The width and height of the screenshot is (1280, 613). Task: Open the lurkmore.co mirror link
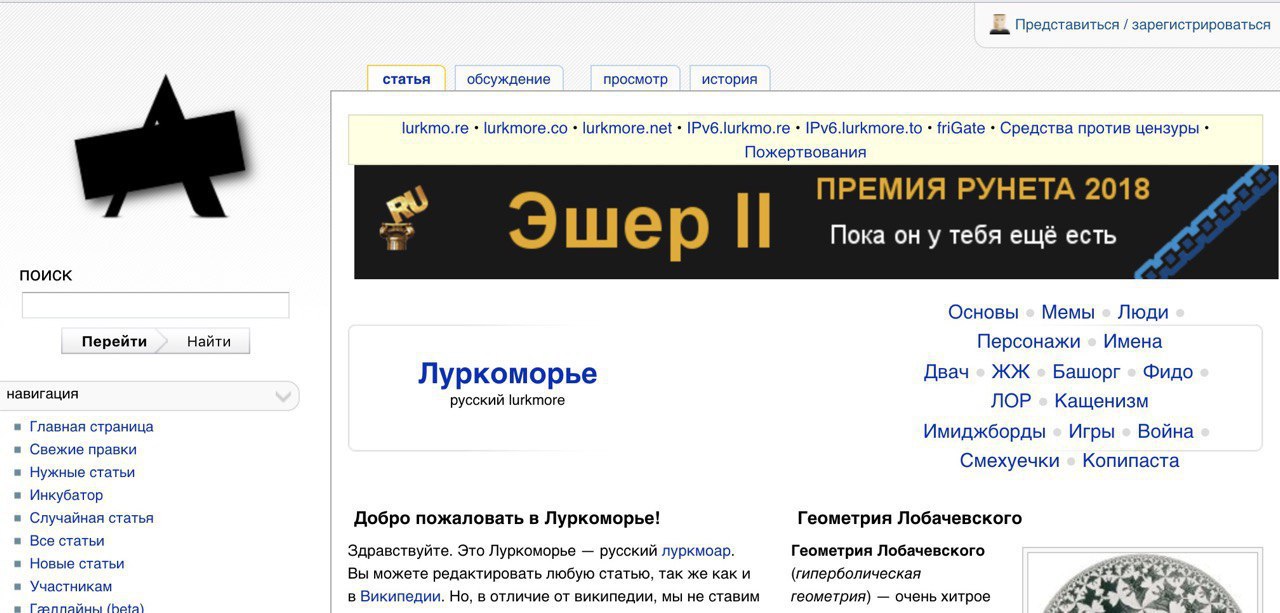[525, 128]
